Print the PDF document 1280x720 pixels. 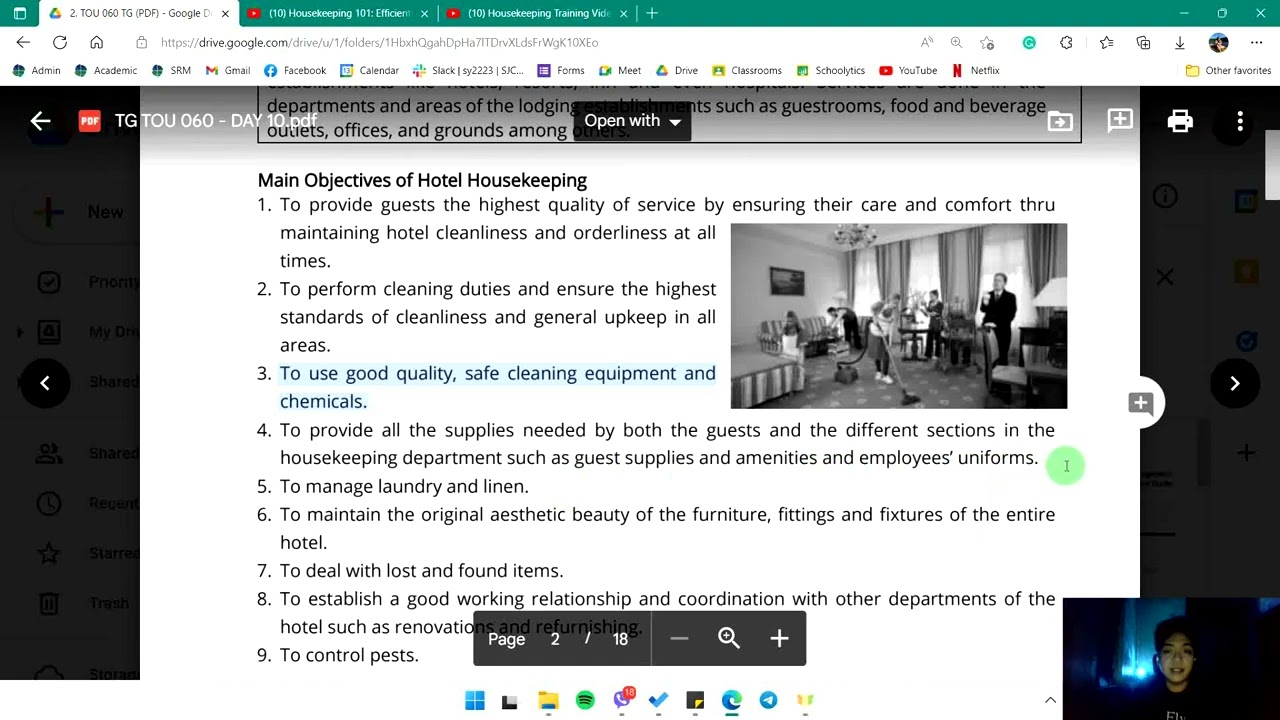pyautogui.click(x=1180, y=121)
